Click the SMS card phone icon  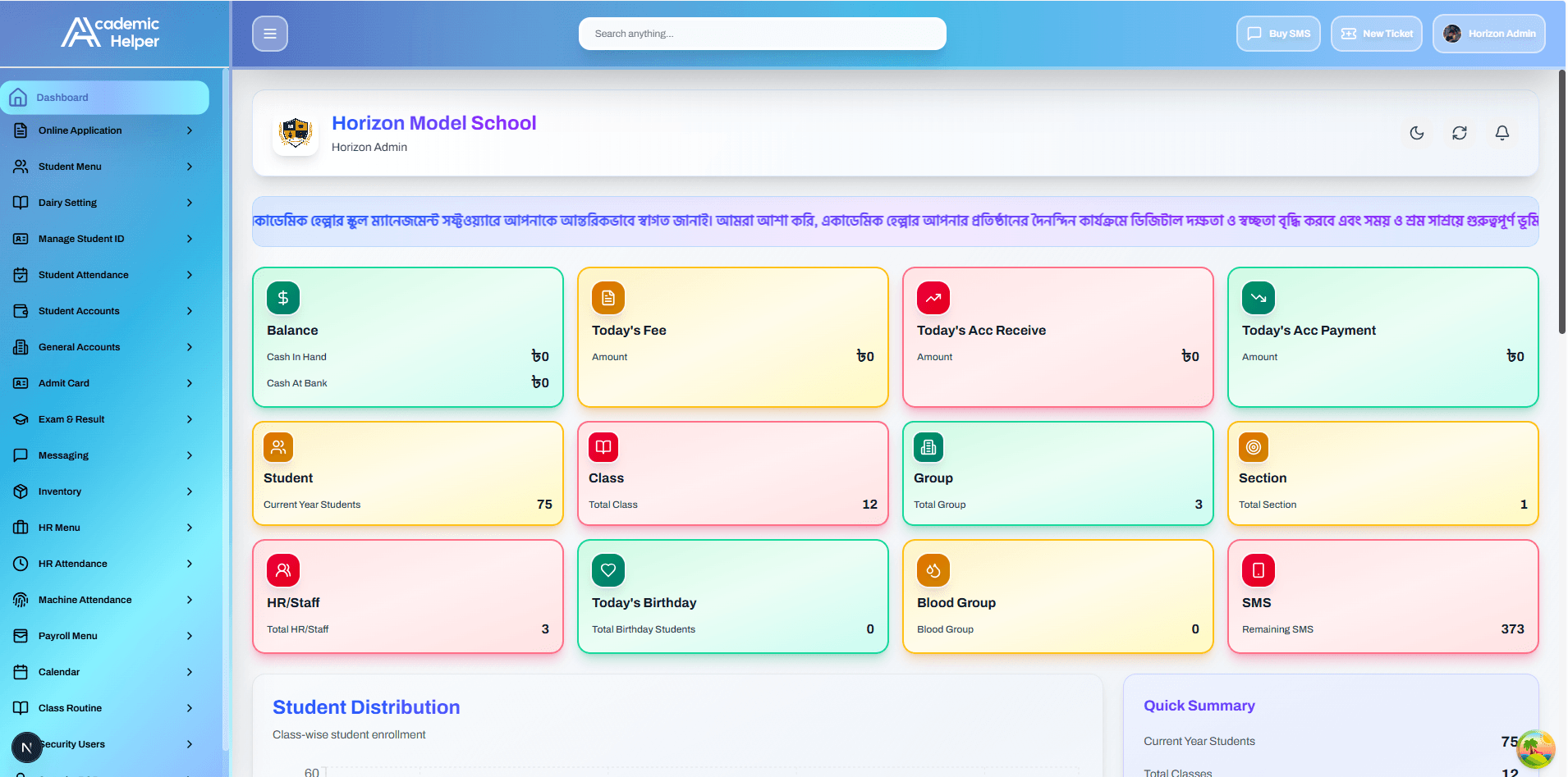tap(1259, 570)
